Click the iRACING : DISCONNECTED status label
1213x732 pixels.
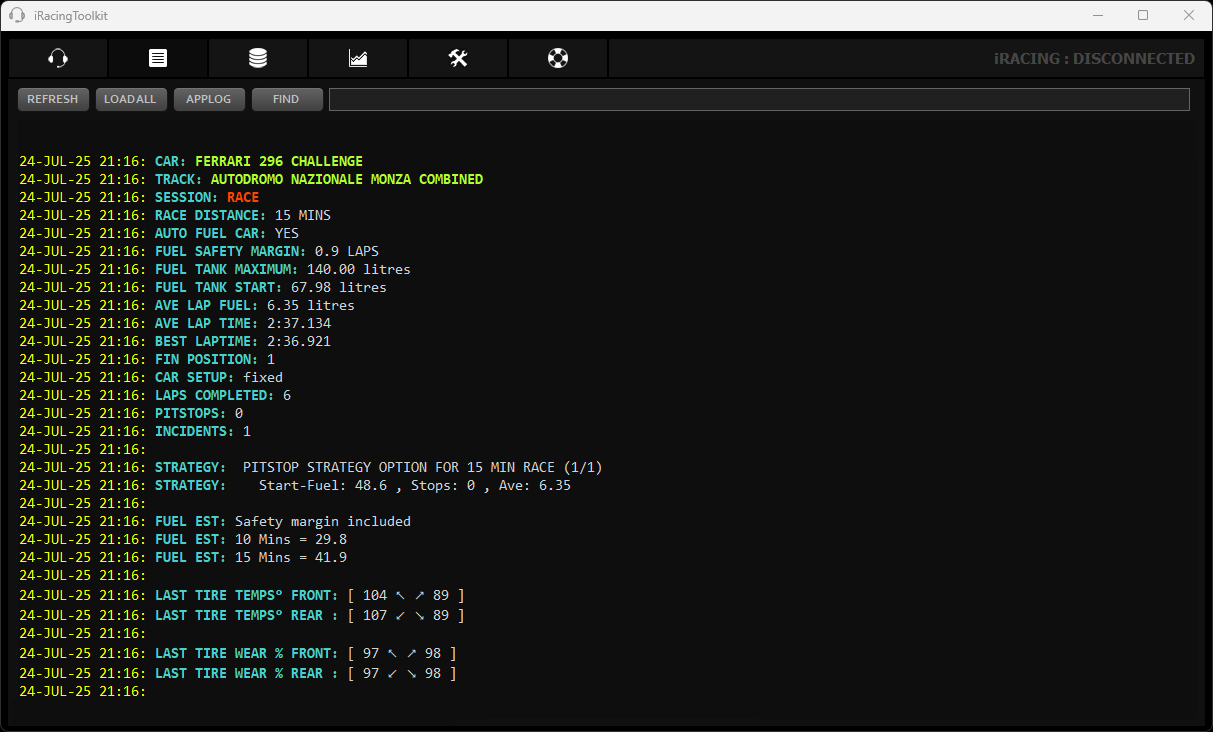coord(1094,59)
